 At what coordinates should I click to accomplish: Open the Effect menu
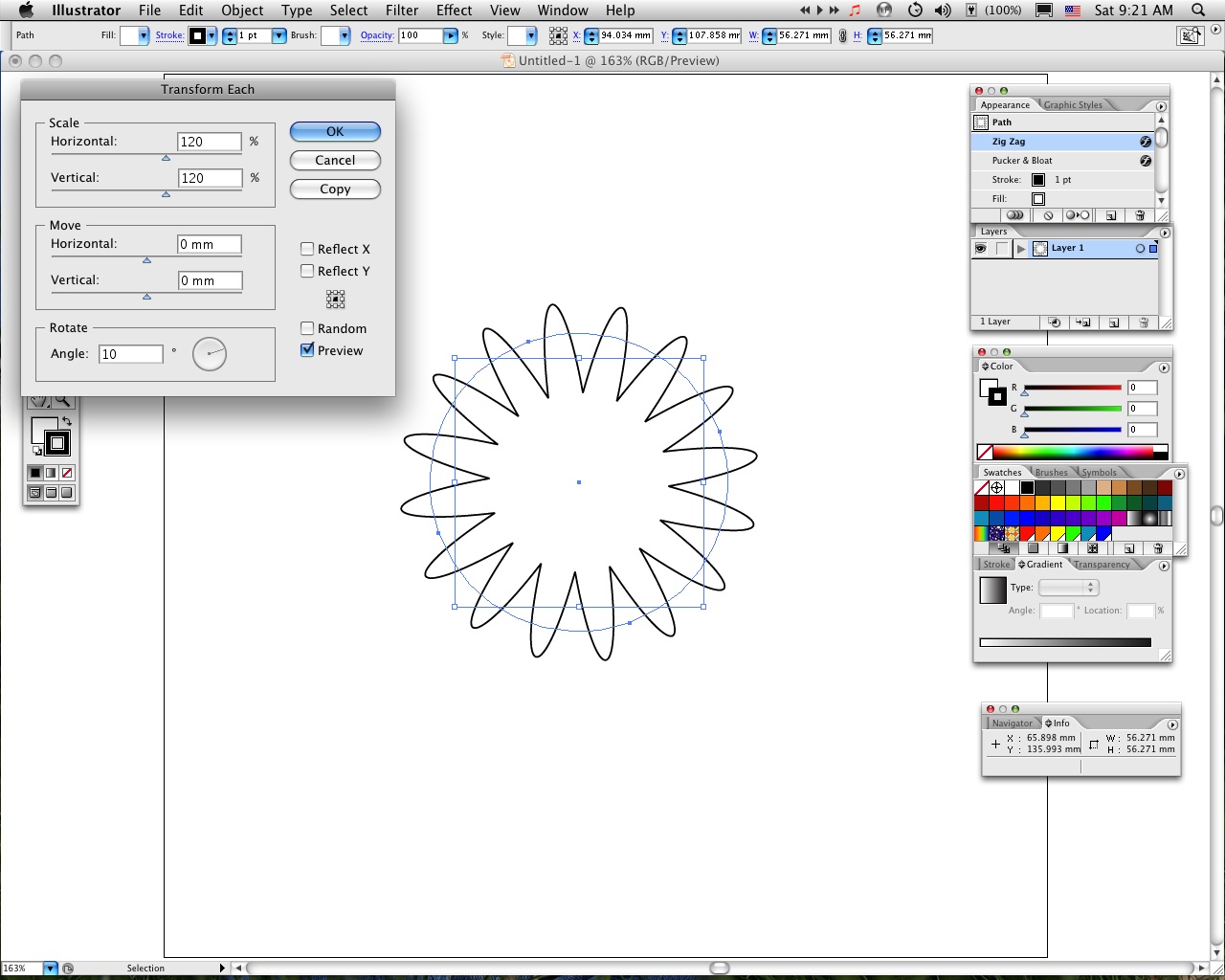point(454,11)
